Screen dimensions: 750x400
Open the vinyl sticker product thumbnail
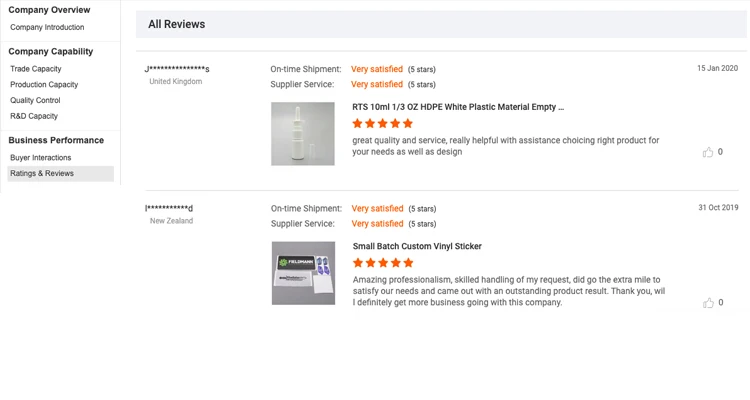pyautogui.click(x=303, y=273)
